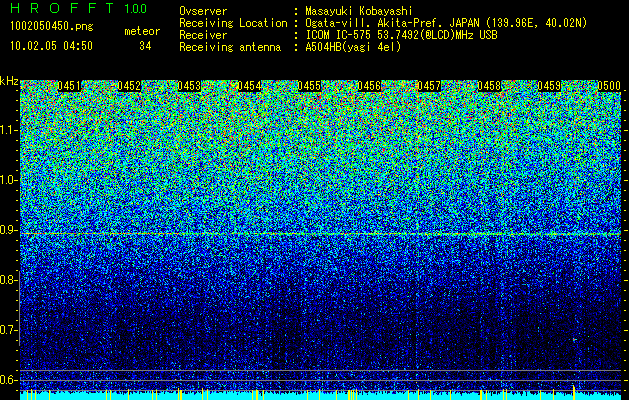629x400 pixels.
Task: Click the 1.1 kHz axis label
Action: [x=8, y=130]
